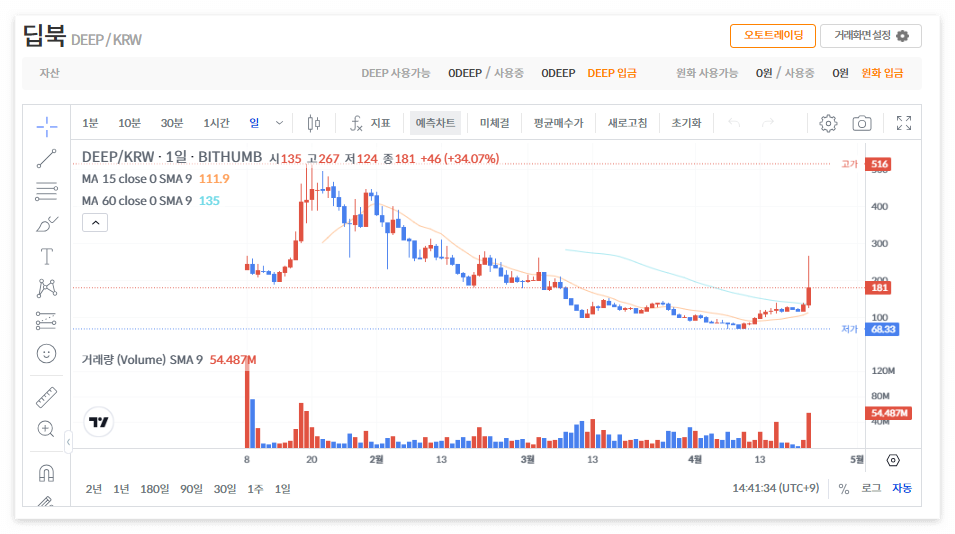This screenshot has height=534, width=955.
Task: Collapse the indicator legend with chevron
Action: (x=95, y=223)
